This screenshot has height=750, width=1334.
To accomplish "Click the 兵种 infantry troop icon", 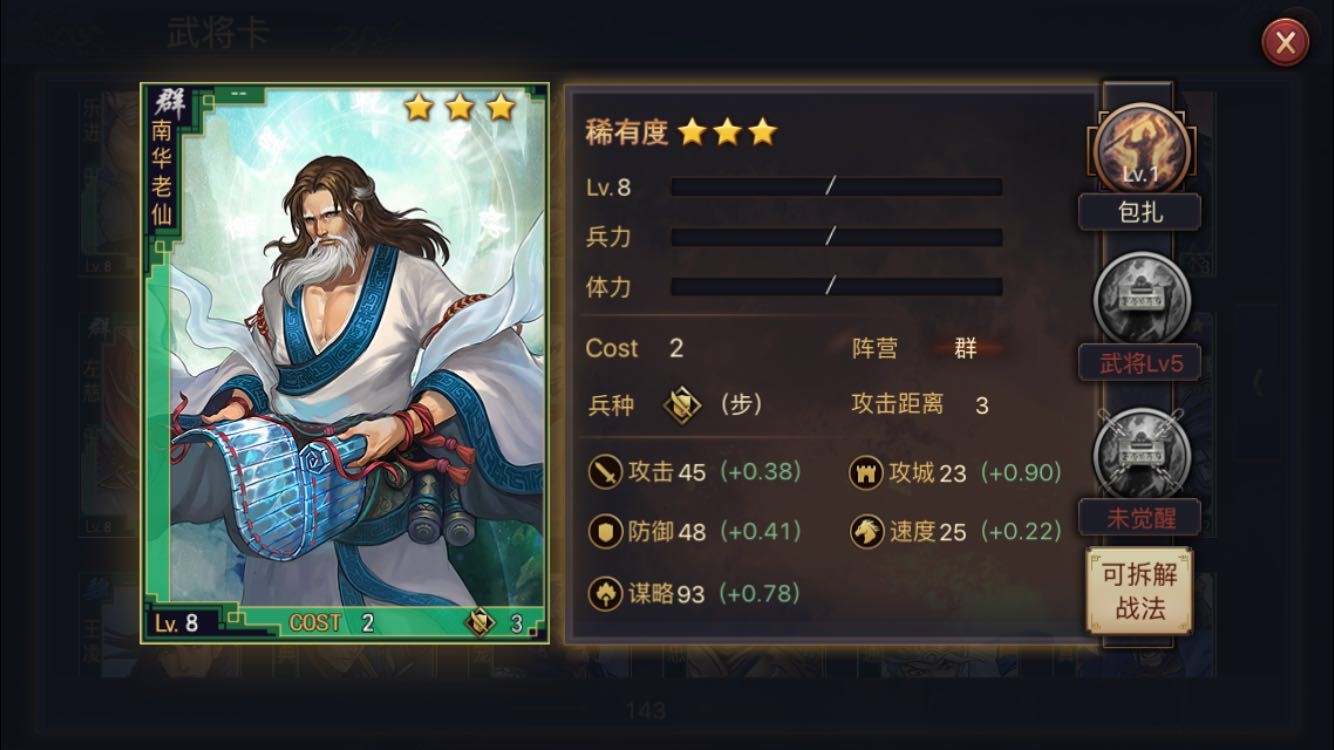I will point(682,405).
